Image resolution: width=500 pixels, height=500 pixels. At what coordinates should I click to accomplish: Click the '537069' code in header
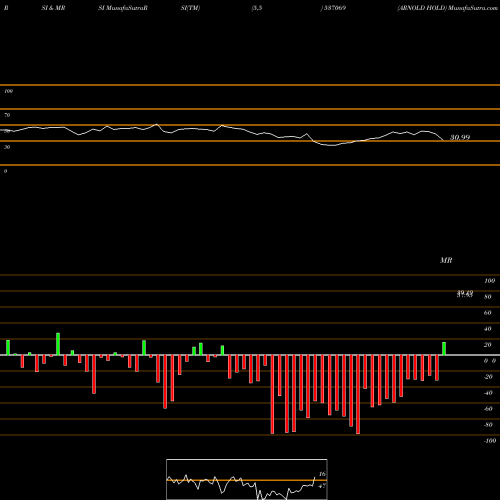[x=334, y=8]
